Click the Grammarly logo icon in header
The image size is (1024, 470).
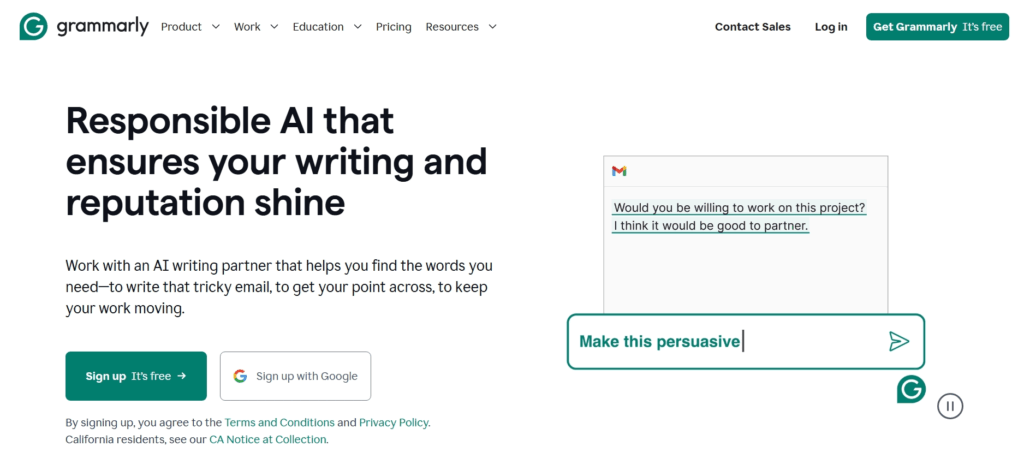[33, 27]
